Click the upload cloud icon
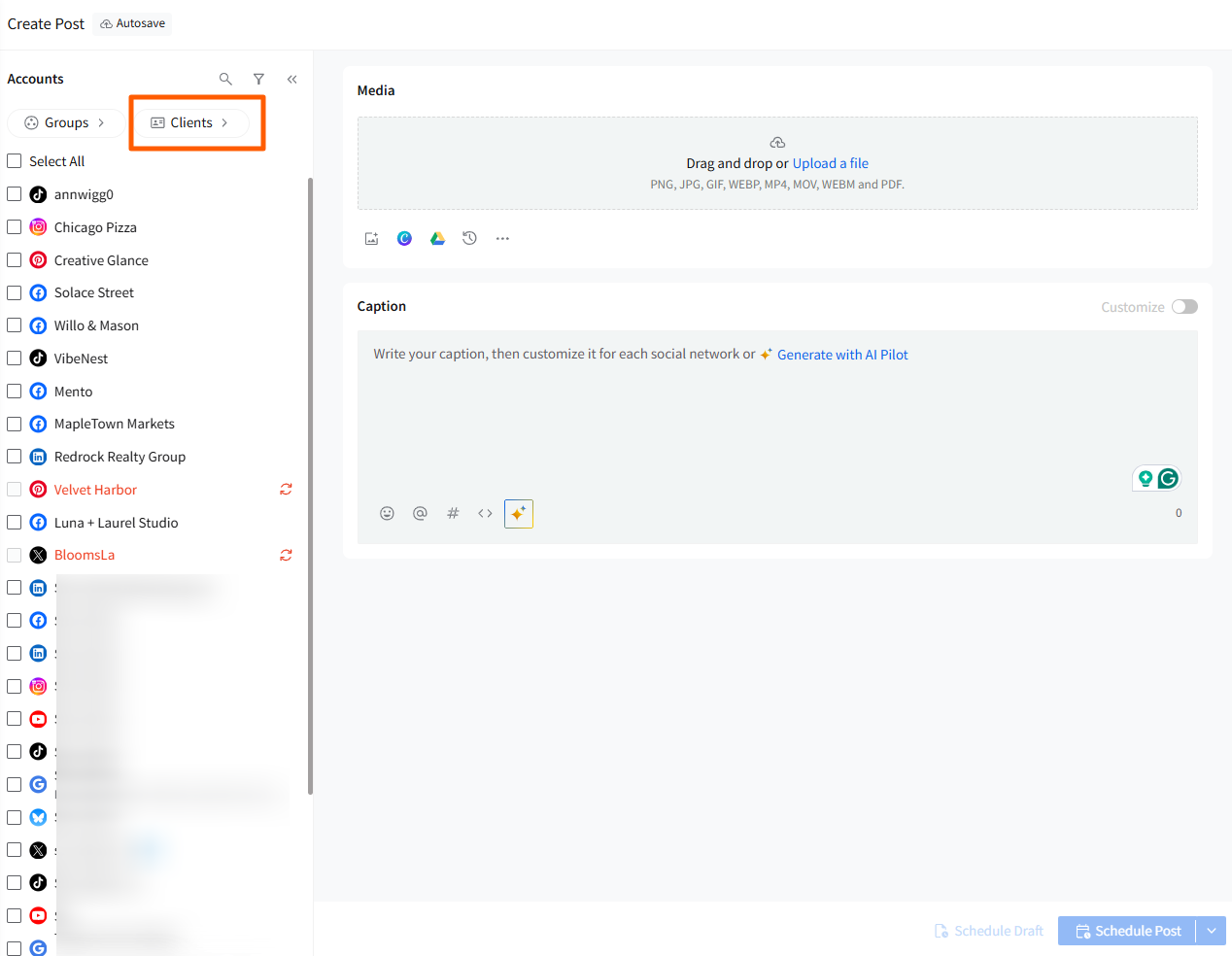The height and width of the screenshot is (956, 1232). 777,143
